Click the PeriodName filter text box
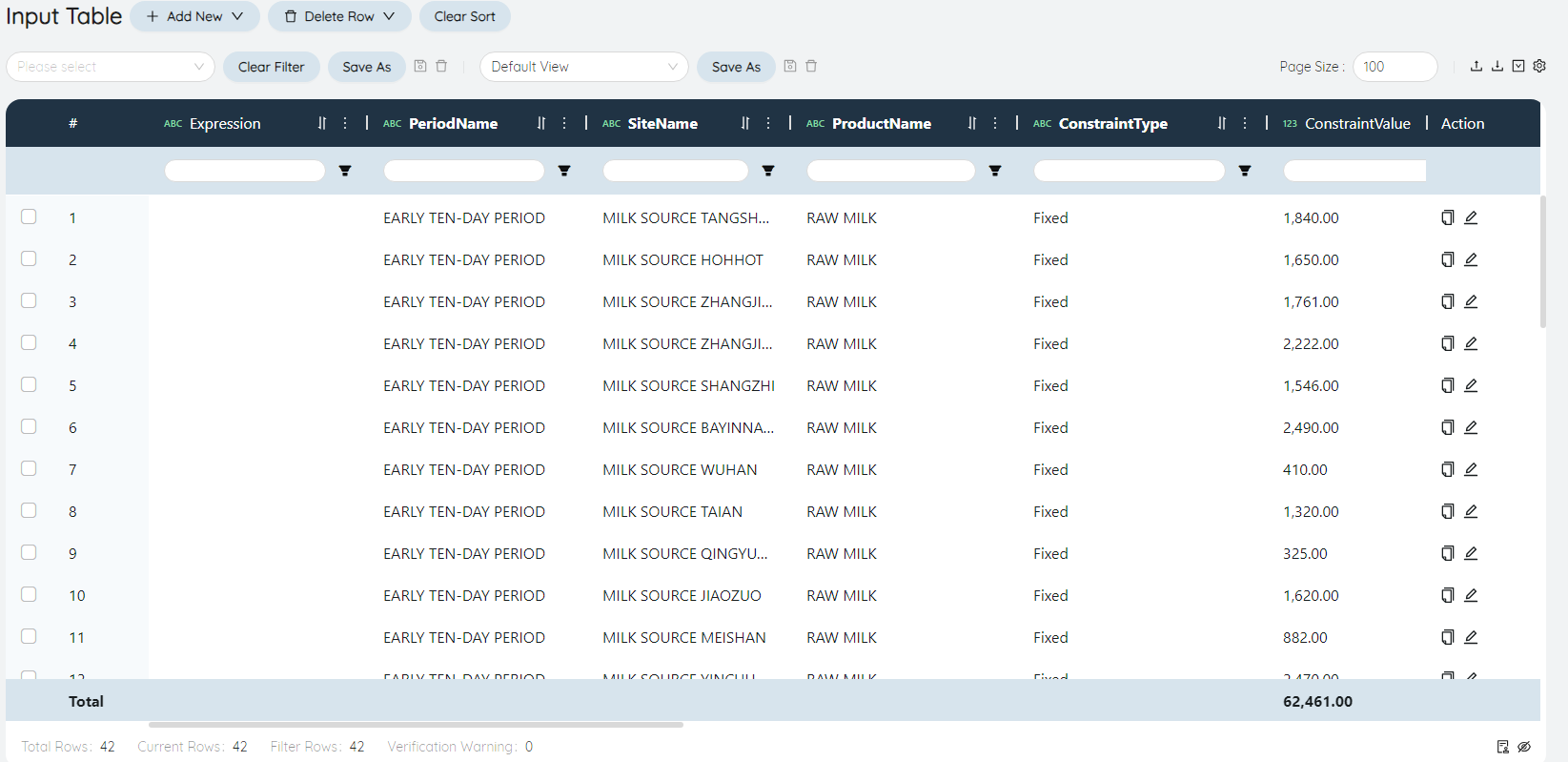This screenshot has width=1568, height=762. 464,171
